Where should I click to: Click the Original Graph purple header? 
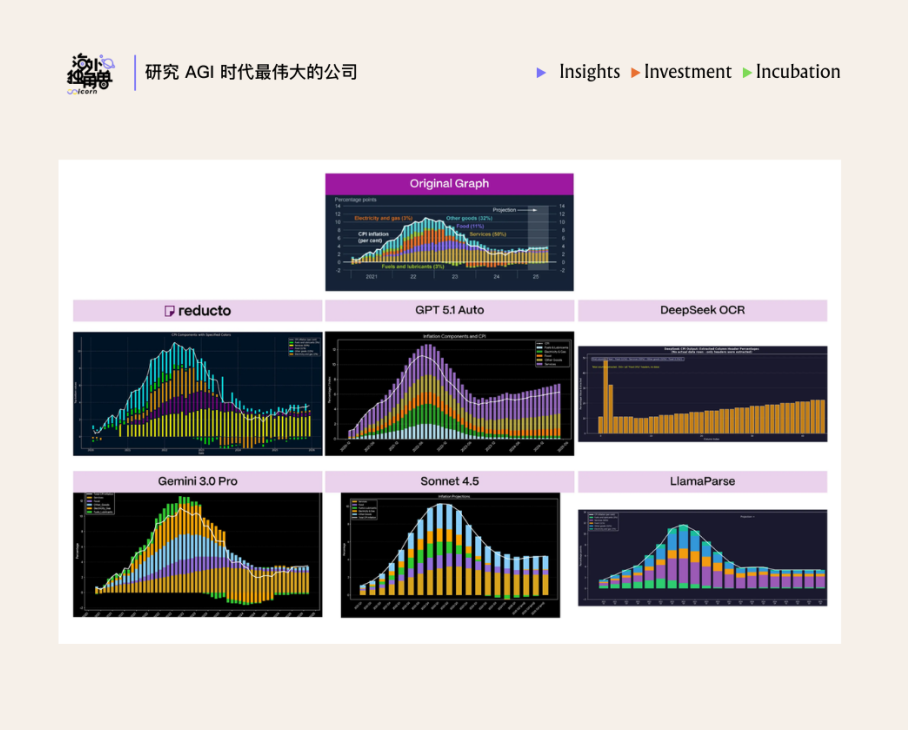point(449,184)
